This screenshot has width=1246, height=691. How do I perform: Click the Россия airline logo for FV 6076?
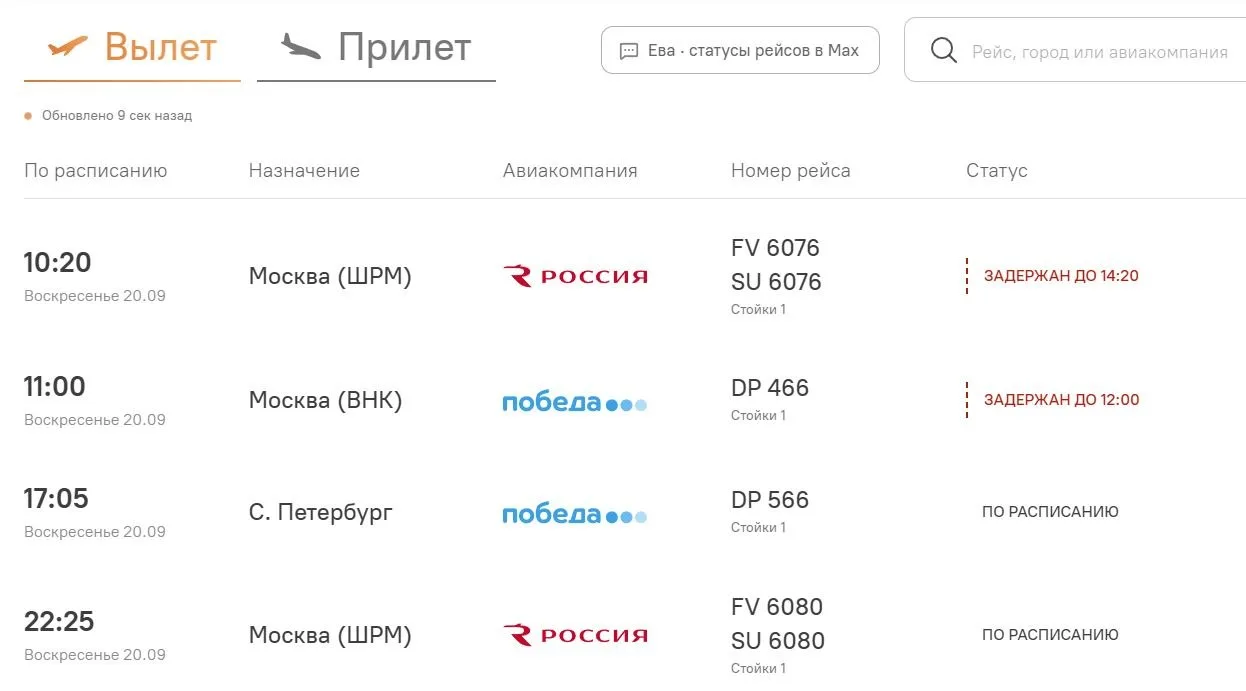coord(575,276)
